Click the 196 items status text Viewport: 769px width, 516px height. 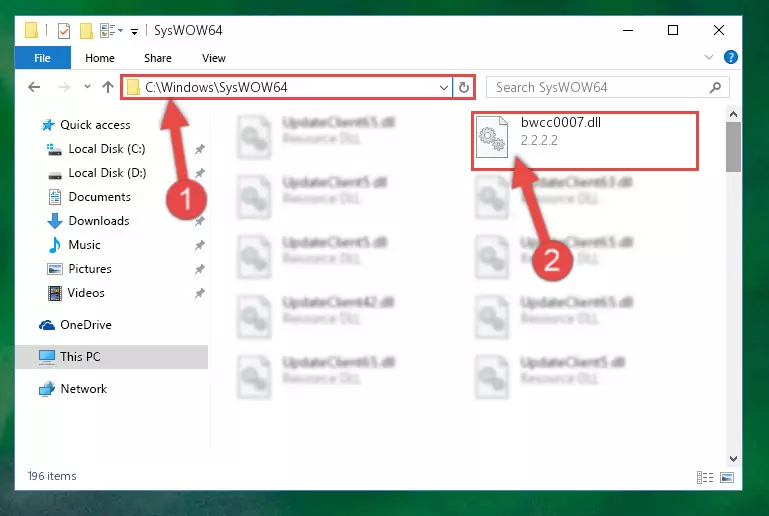(x=52, y=476)
